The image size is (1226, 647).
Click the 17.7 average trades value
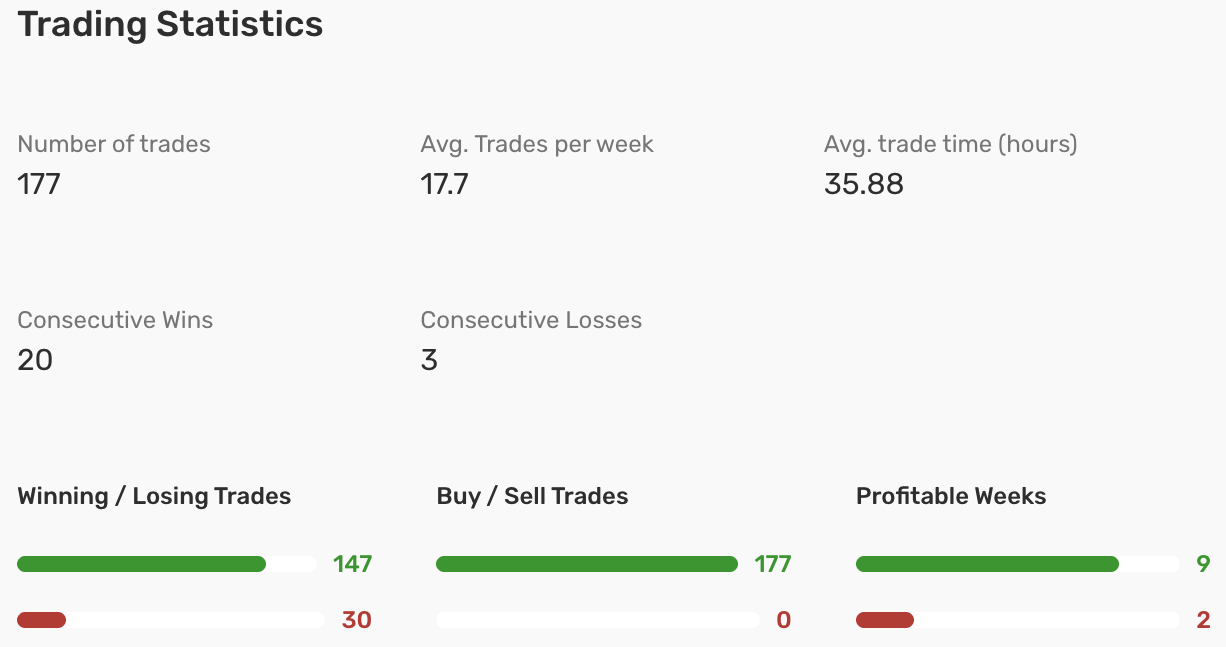(x=445, y=184)
